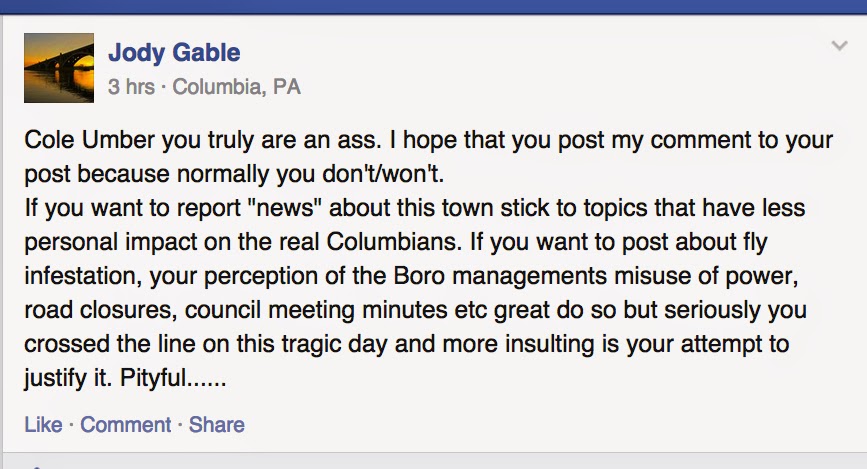Open Jody Gable's profile name link

tap(174, 52)
